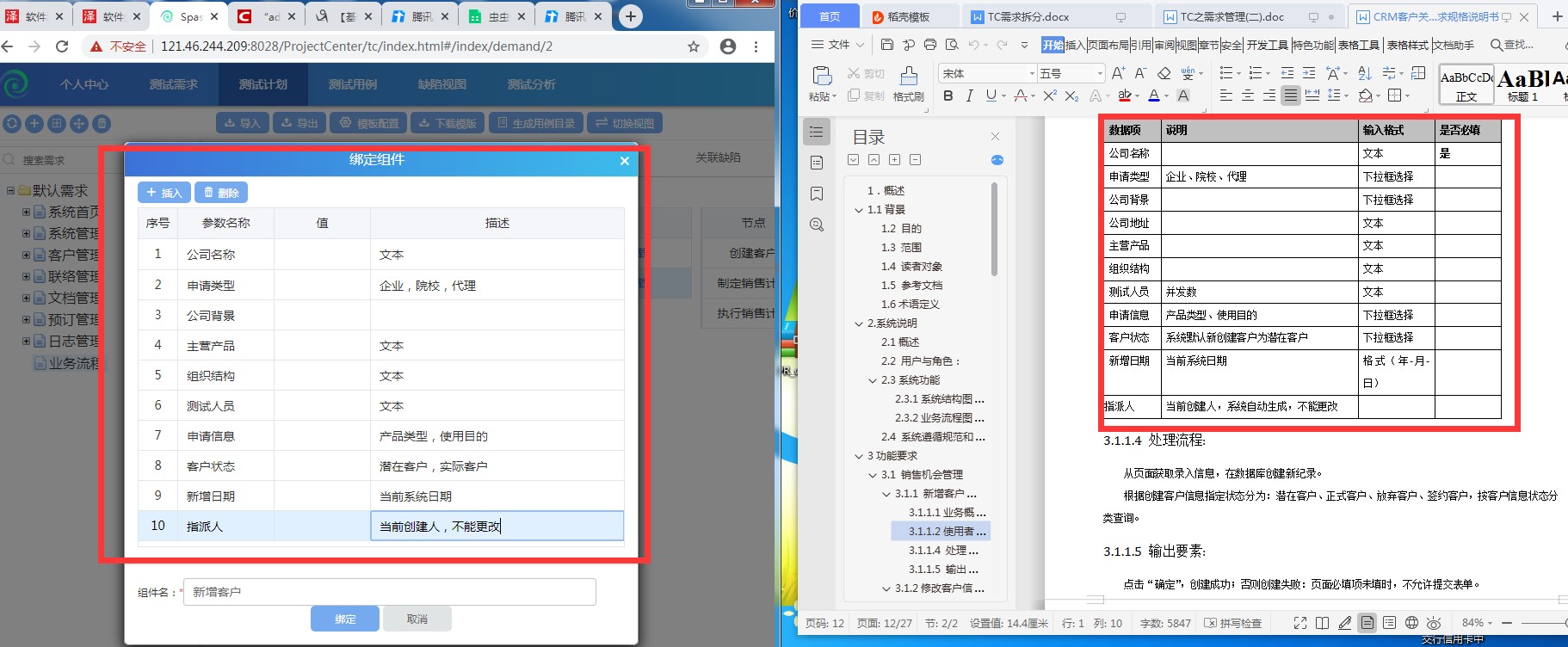Toggle bold formatting
Screen dimensions: 1568x647
tap(948, 96)
